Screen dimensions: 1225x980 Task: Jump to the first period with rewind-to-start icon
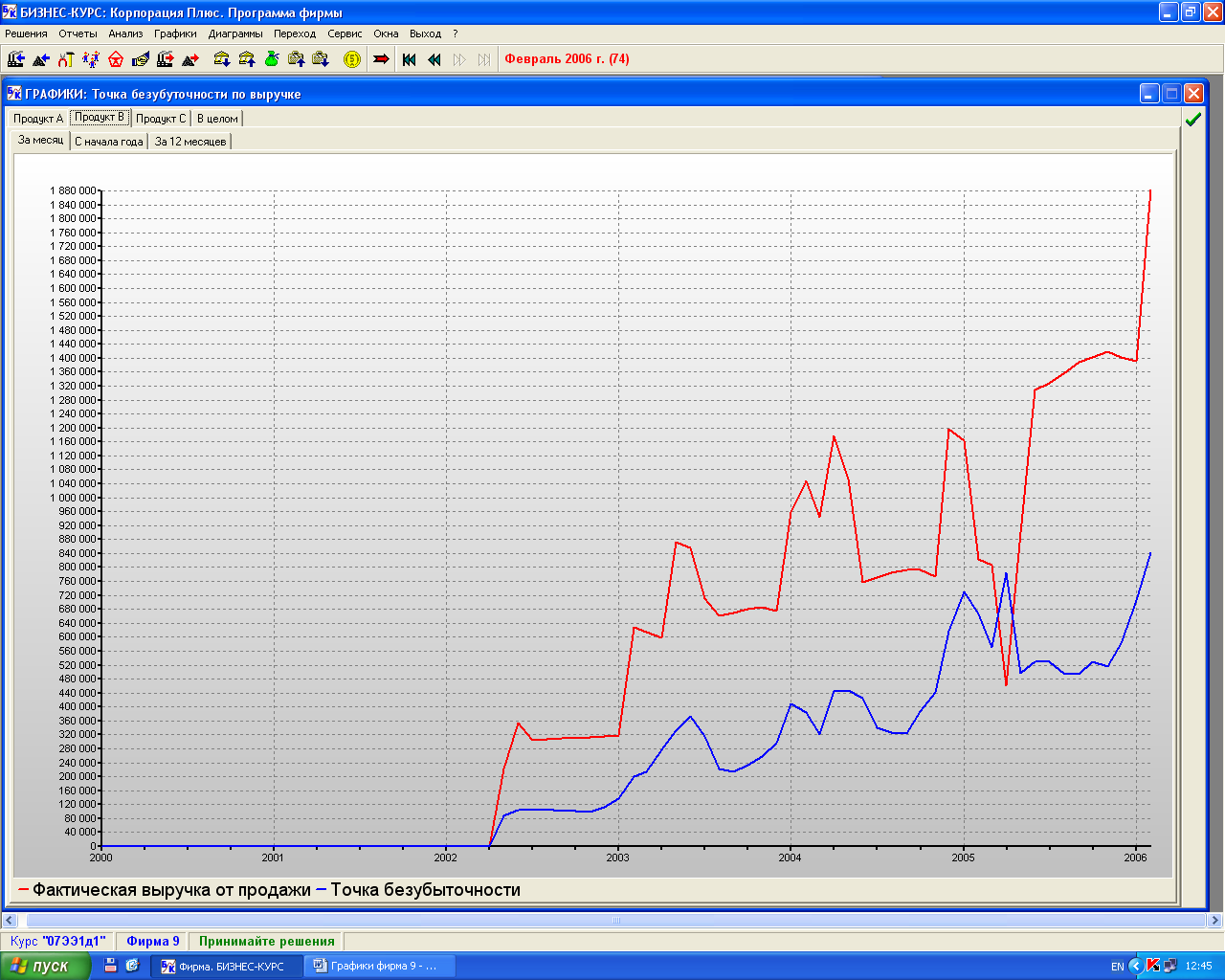(410, 59)
